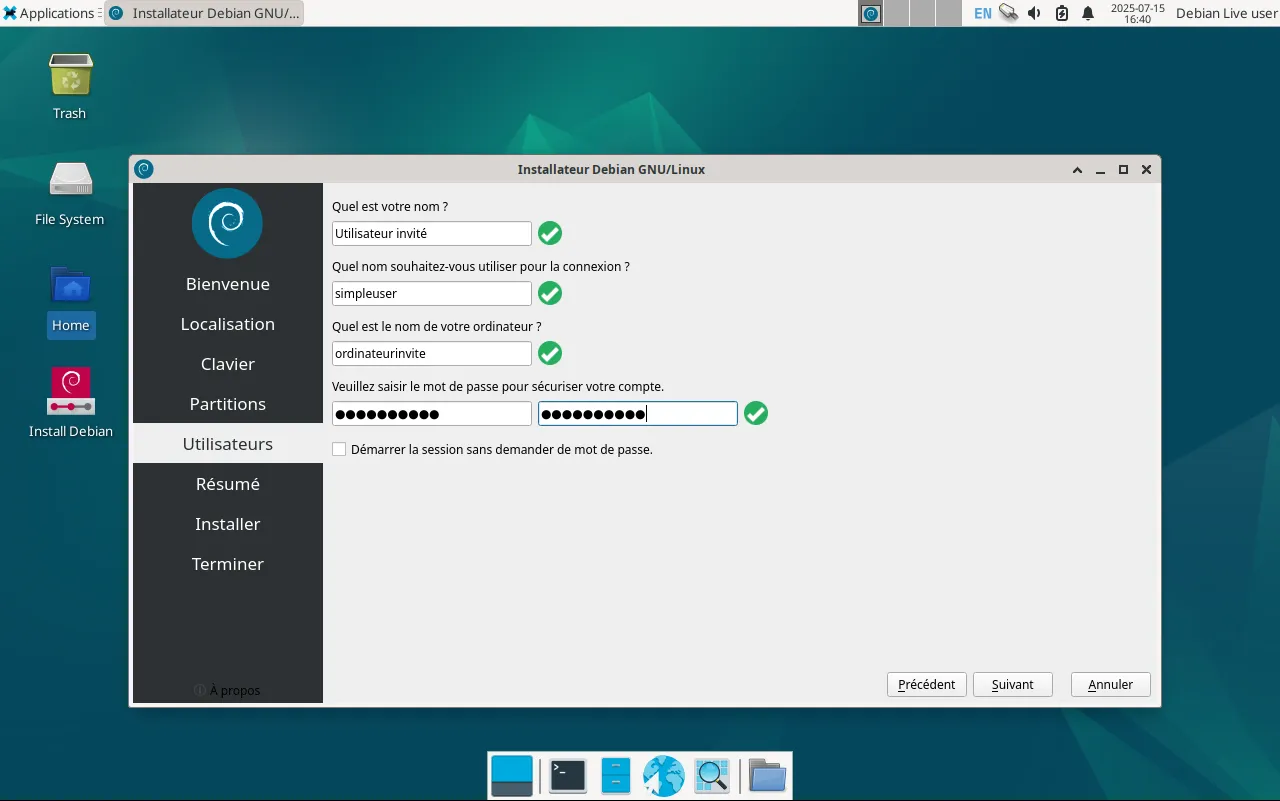Click the volume speaker icon in system tray
This screenshot has width=1280, height=801.
tap(1034, 13)
